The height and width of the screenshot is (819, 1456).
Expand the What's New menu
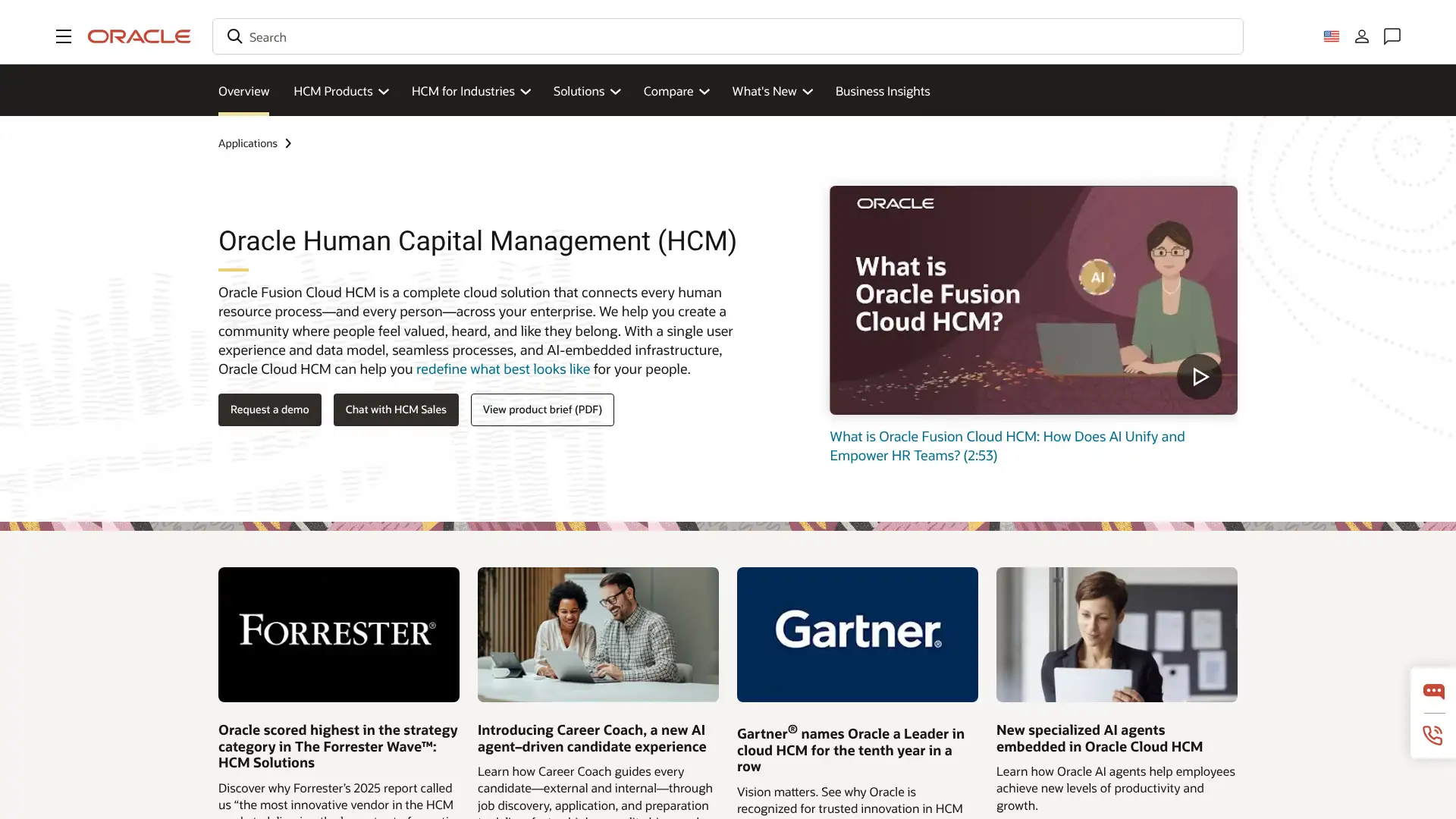point(772,91)
